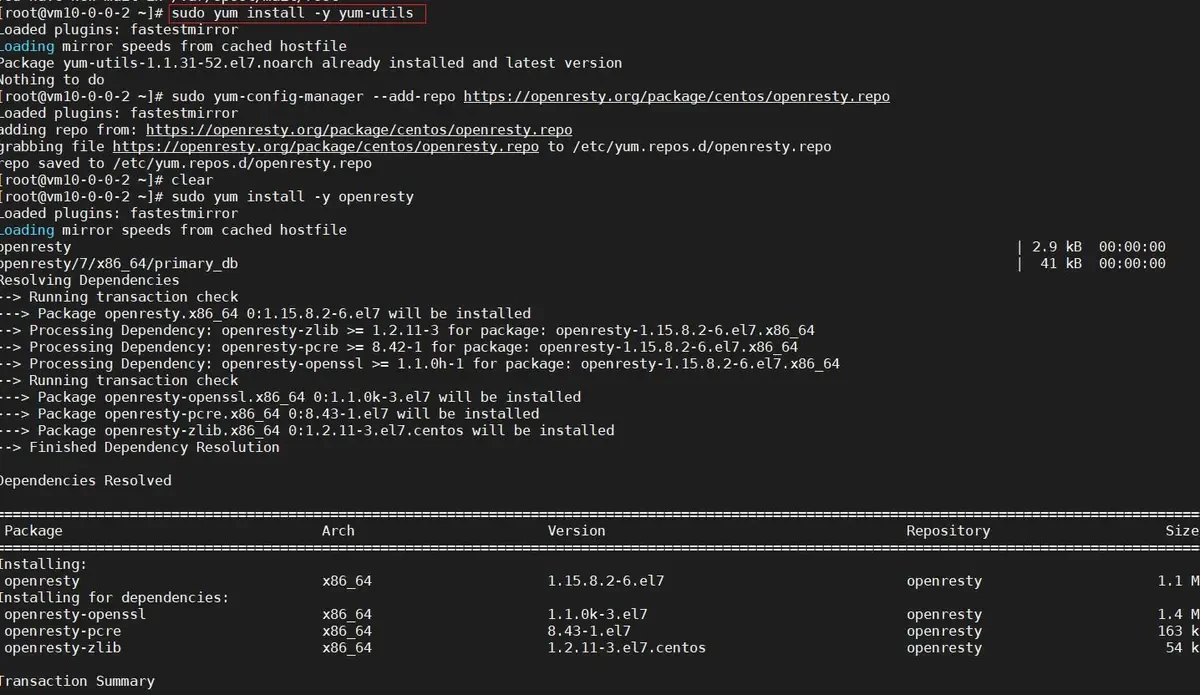Viewport: 1200px width, 695px height.
Task: Open the URL after 'adding repo from:'
Action: pos(359,130)
